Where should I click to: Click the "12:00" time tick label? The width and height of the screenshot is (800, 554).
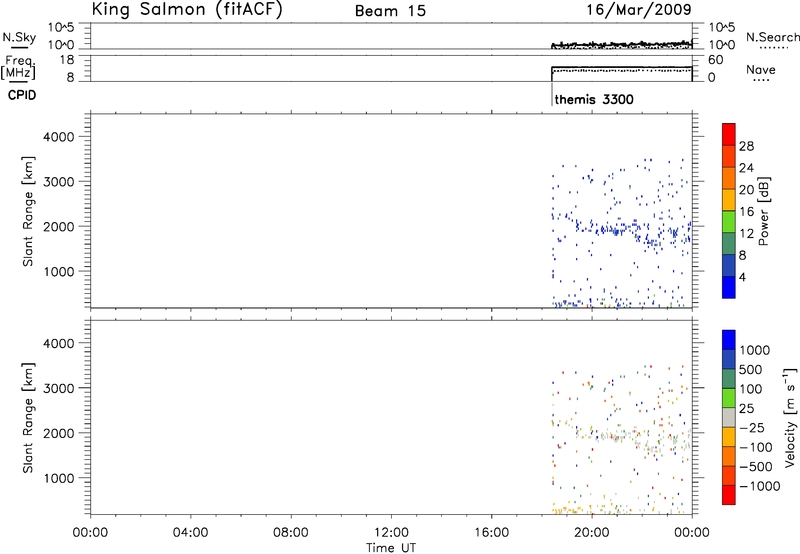click(x=391, y=533)
